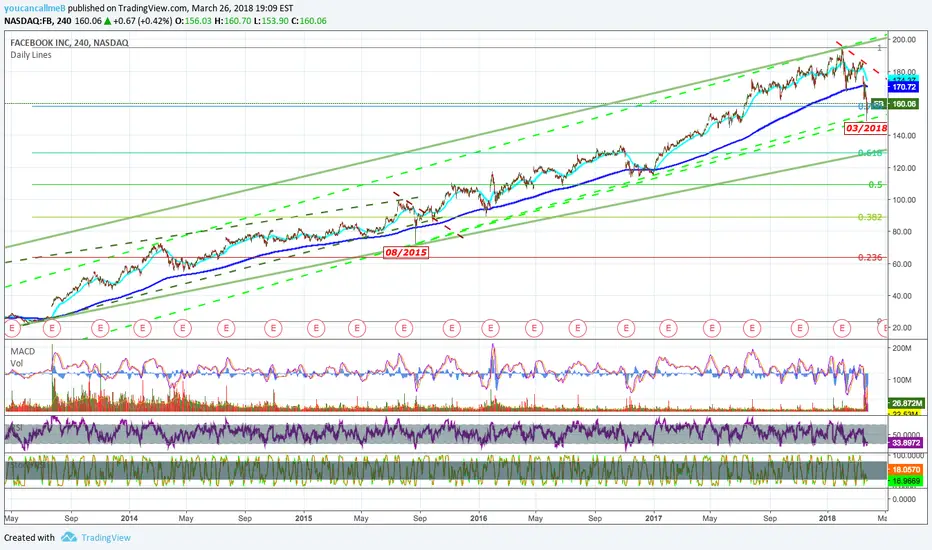Click the earnings E marker below 08/2015 label

tap(404, 328)
